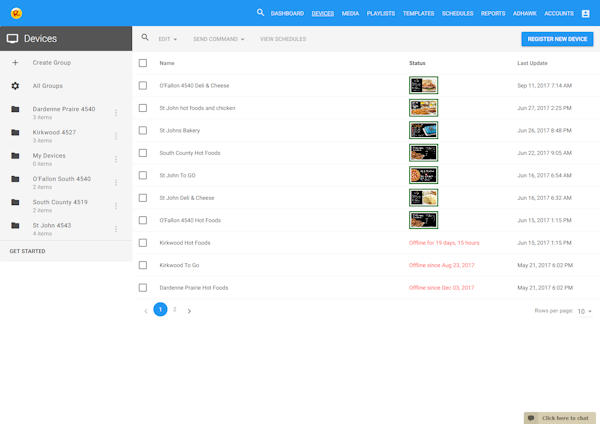Open the Media section

350,13
